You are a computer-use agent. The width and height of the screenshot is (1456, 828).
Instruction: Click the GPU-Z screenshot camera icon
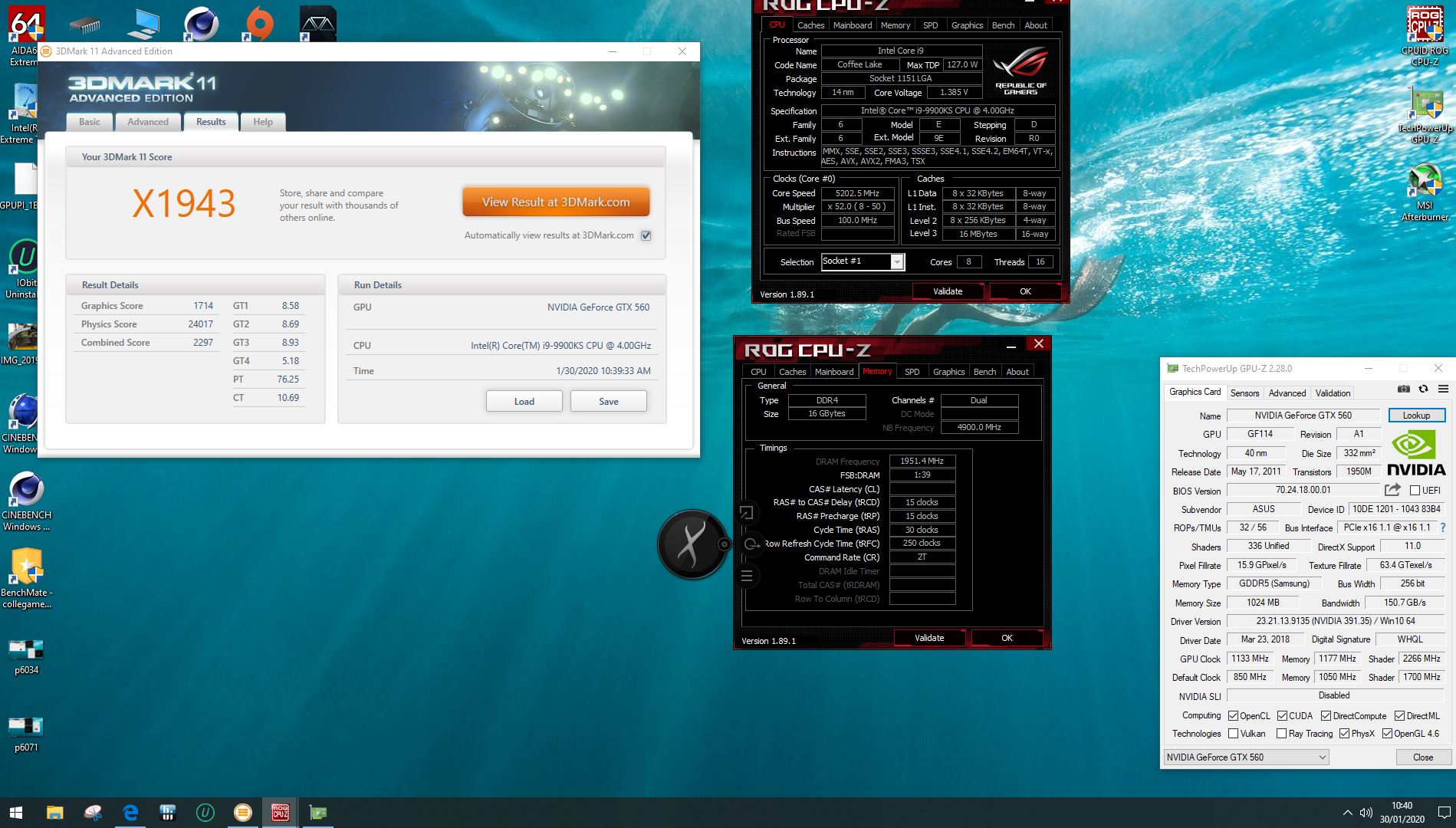tap(1403, 389)
